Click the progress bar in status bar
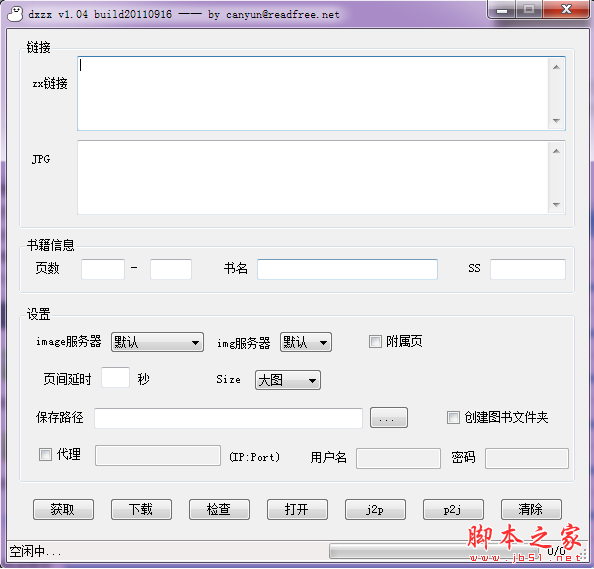This screenshot has width=594, height=569. pyautogui.click(x=434, y=551)
